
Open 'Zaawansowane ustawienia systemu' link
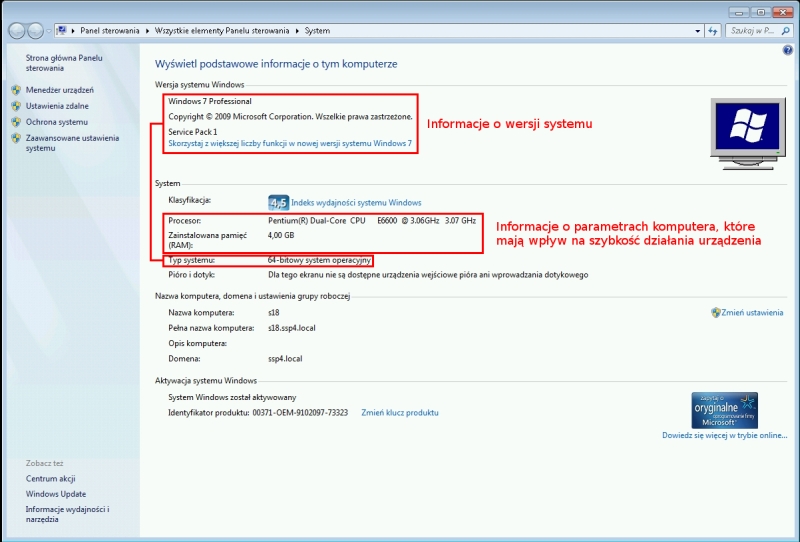point(72,143)
